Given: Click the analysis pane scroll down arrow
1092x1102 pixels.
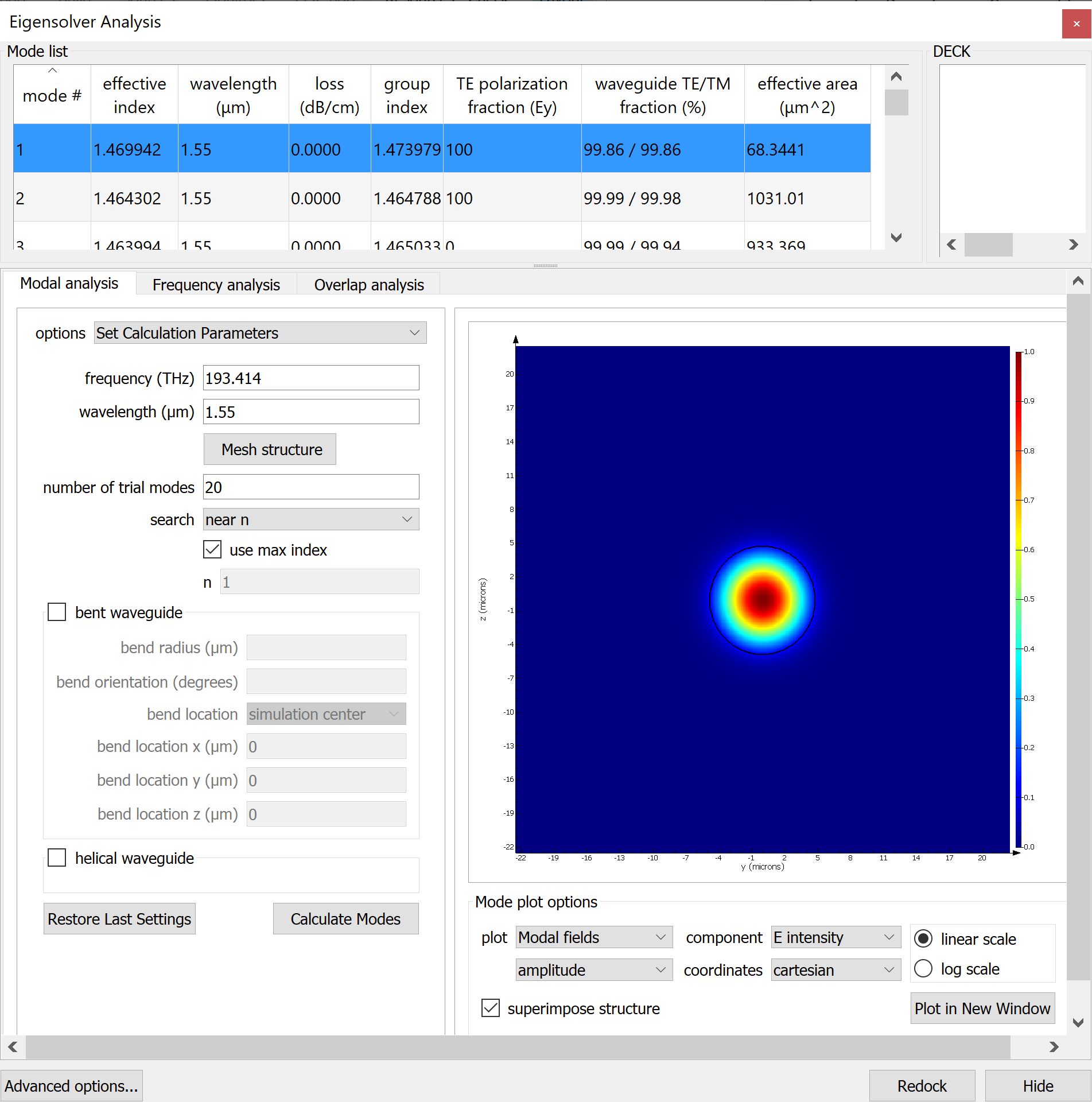Looking at the screenshot, I should [1078, 1022].
